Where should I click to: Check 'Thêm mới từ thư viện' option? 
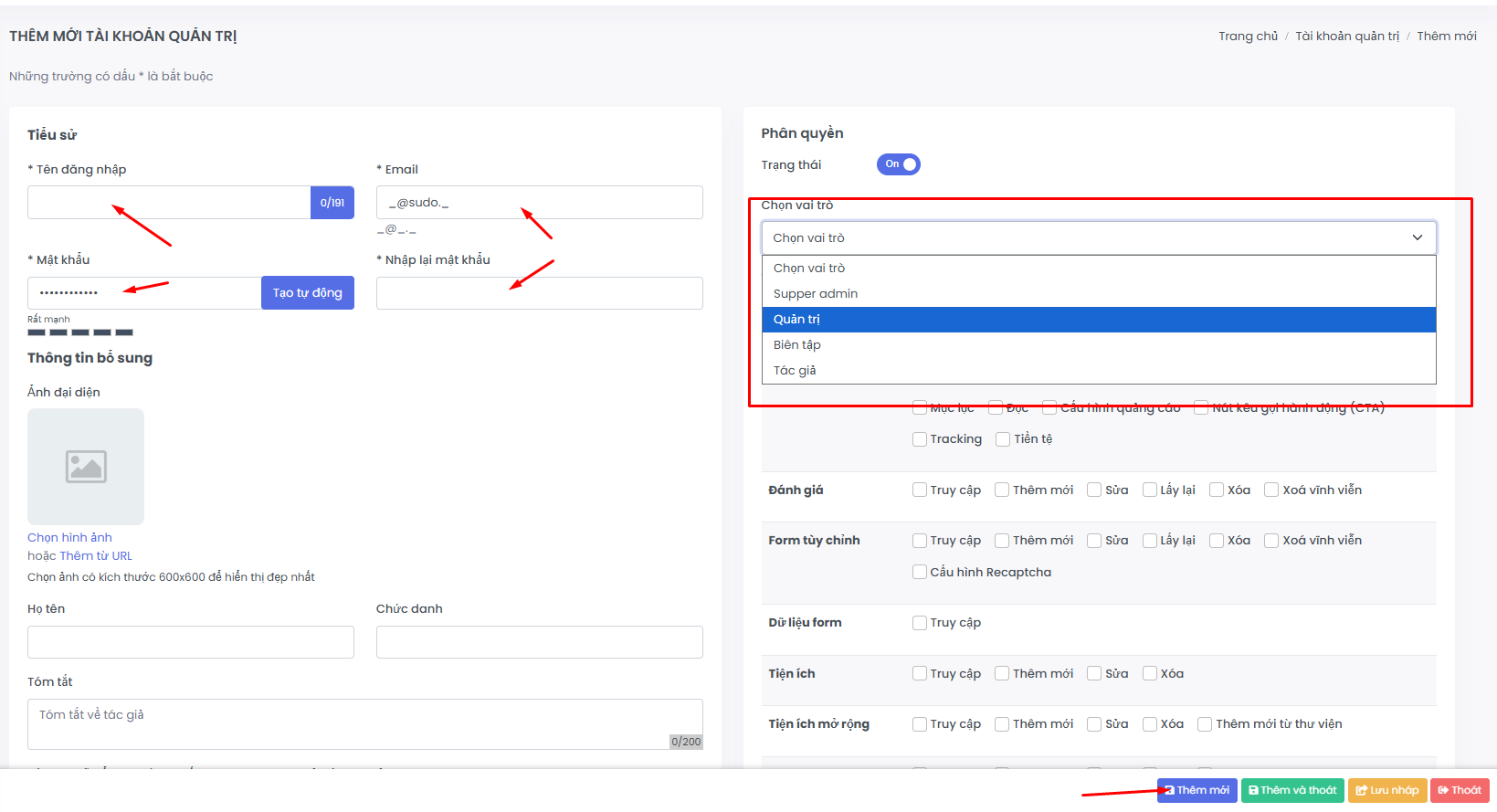tap(1205, 724)
